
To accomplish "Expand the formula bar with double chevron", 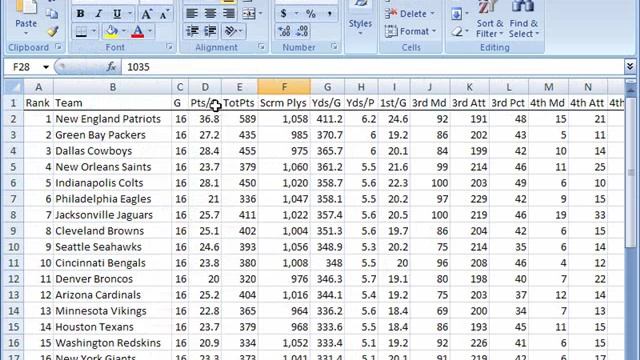I will click(630, 67).
